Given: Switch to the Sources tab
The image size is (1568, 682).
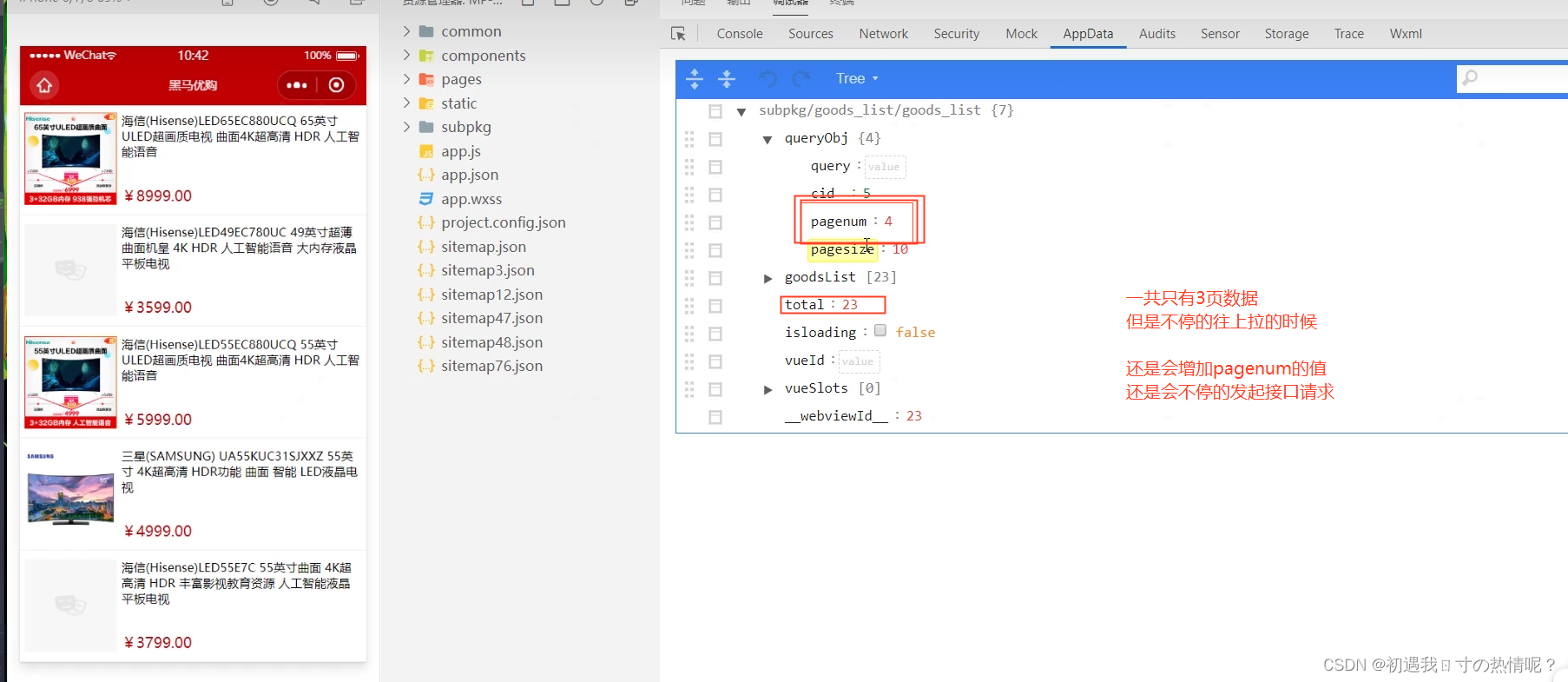Looking at the screenshot, I should click(811, 34).
